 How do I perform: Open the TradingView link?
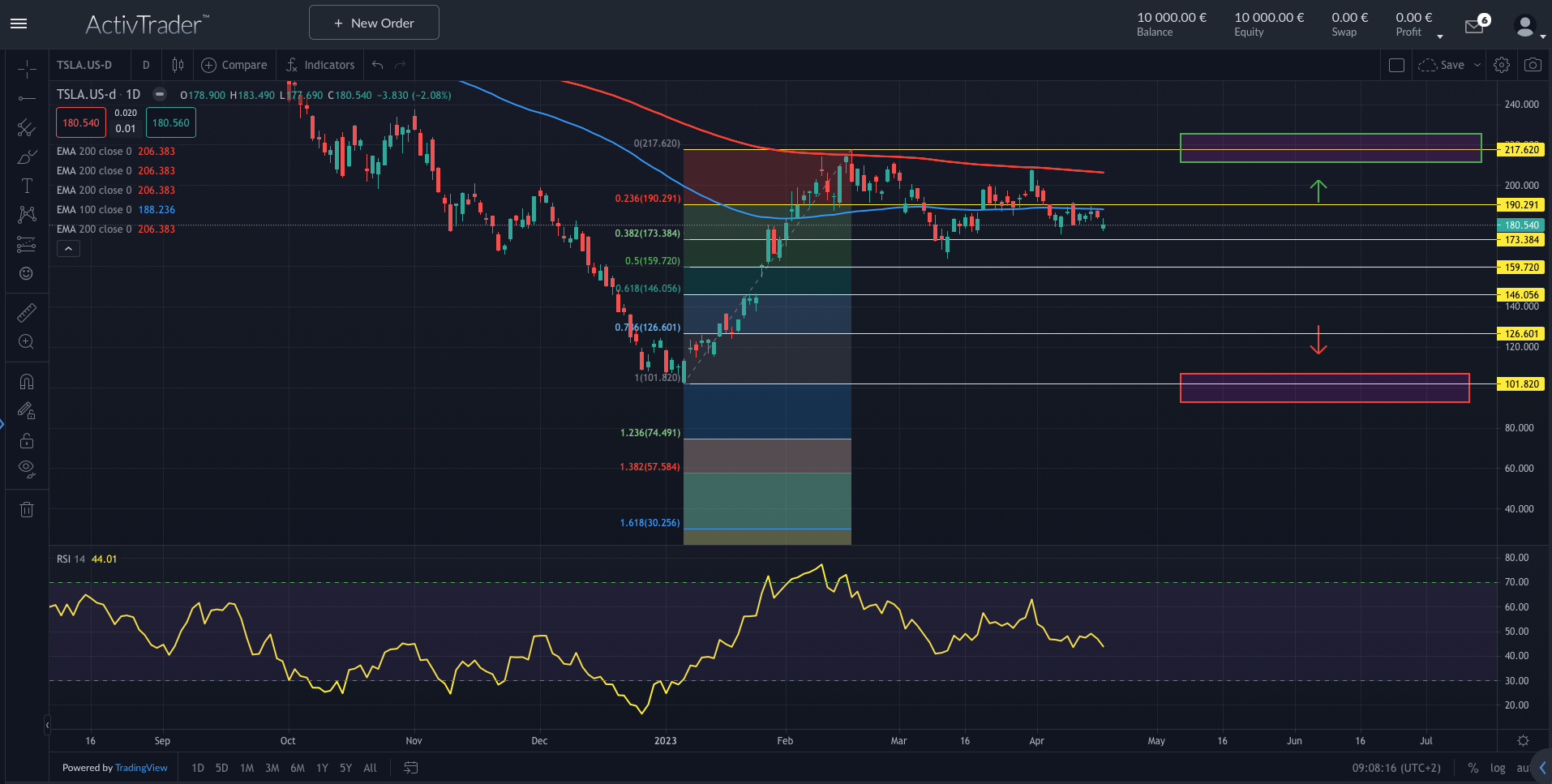point(141,768)
